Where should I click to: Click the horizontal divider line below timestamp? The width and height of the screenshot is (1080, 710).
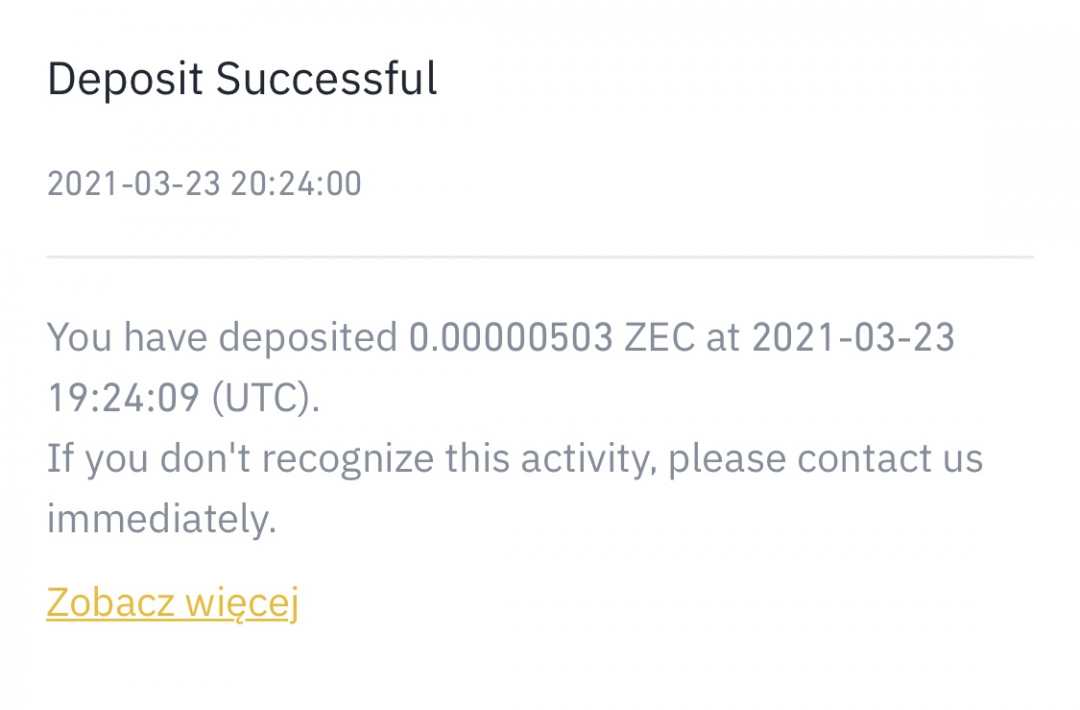[540, 257]
